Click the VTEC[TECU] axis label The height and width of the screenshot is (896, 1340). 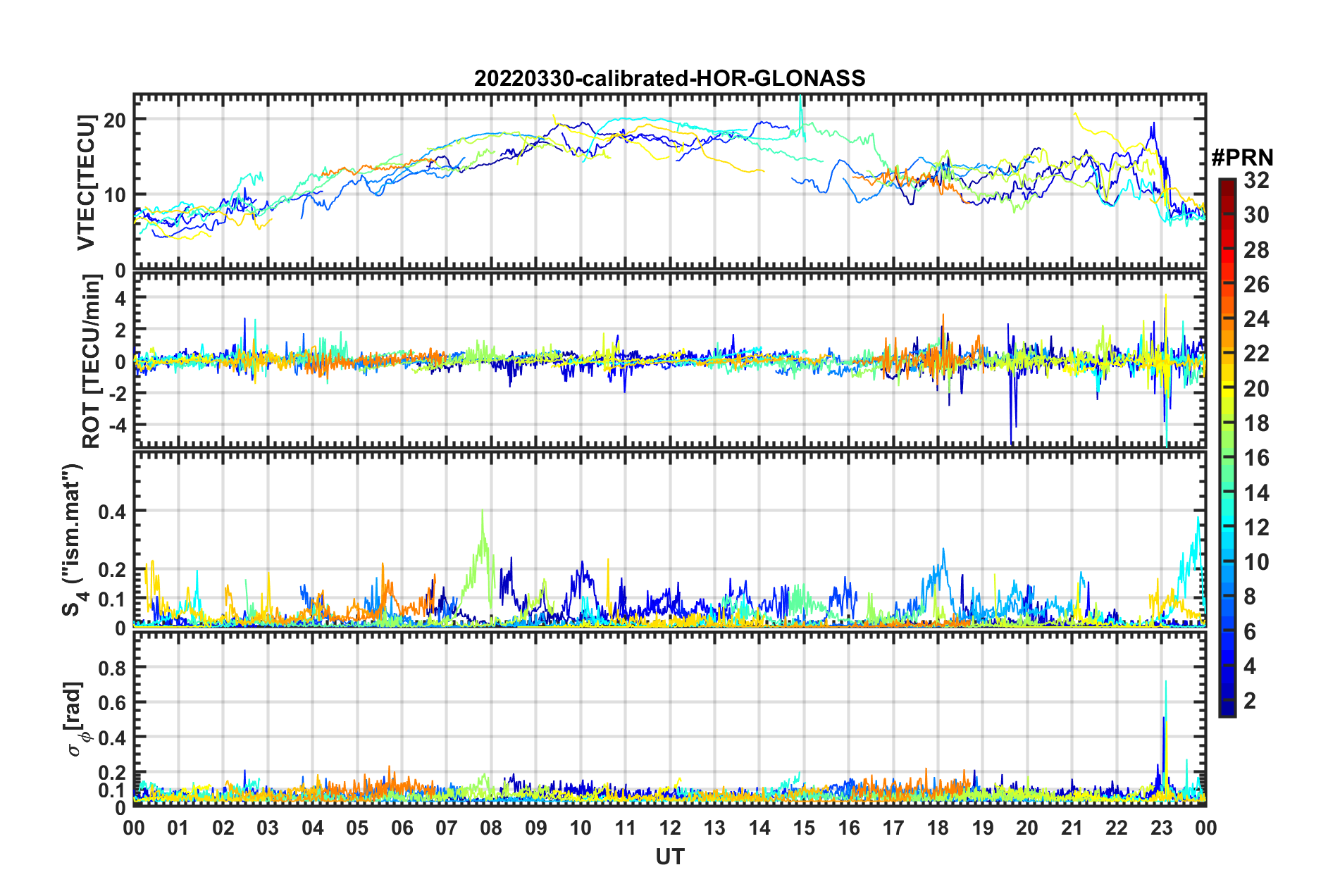(x=86, y=183)
